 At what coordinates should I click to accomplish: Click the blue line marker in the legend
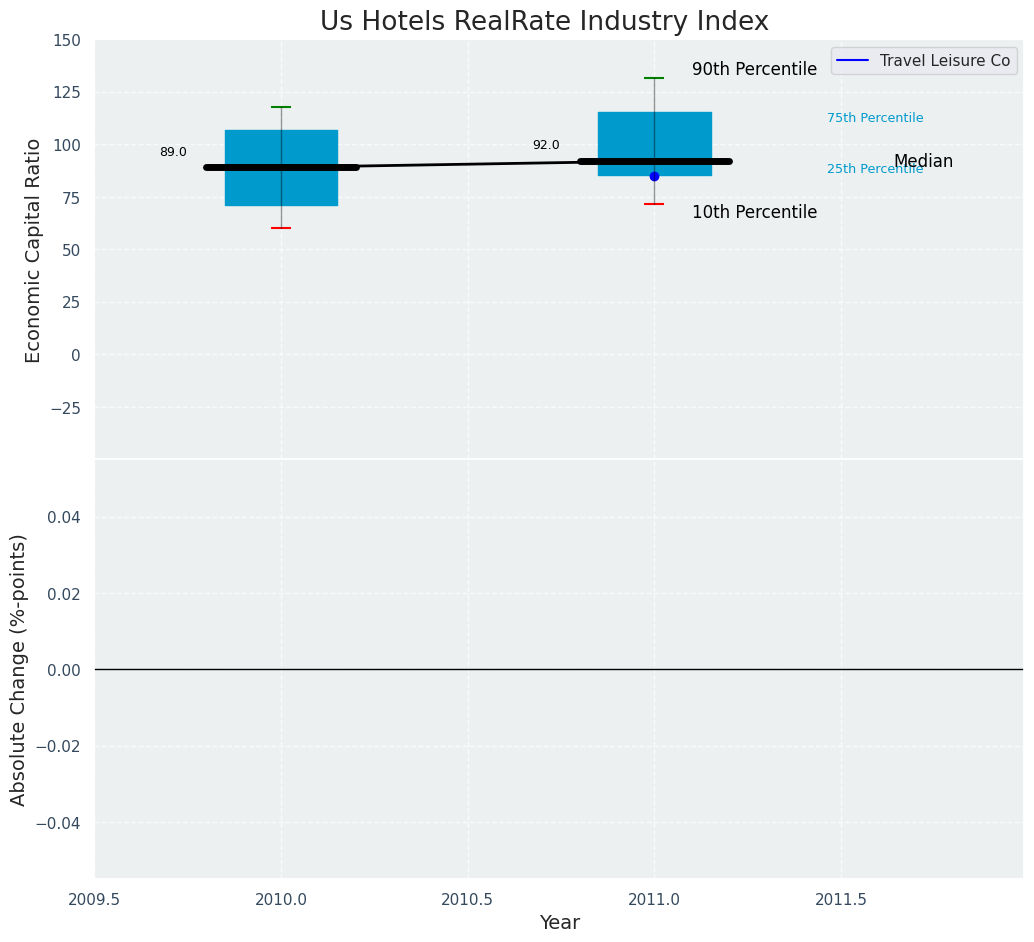pos(852,61)
